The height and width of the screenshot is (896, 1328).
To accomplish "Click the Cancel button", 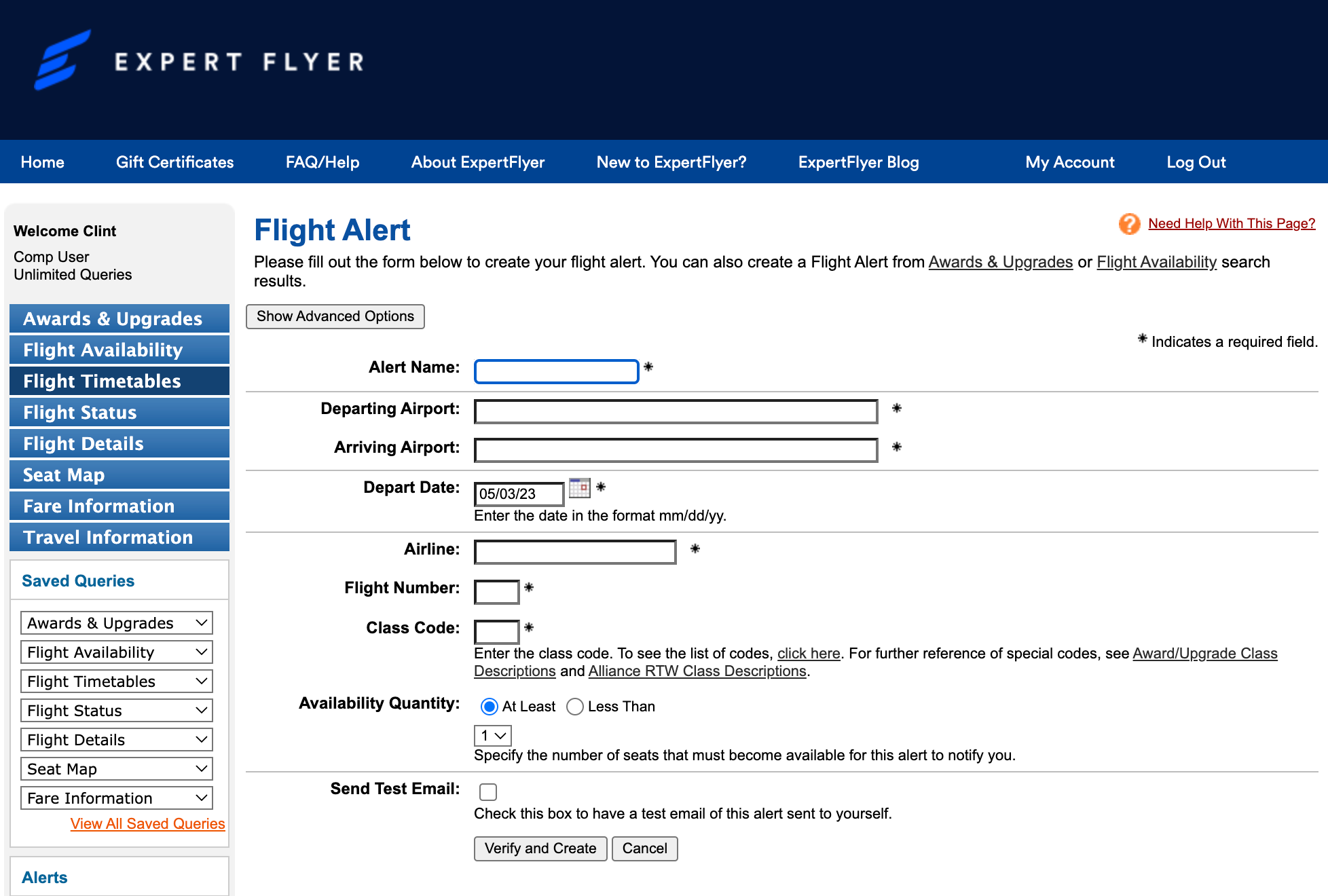I will (644, 848).
